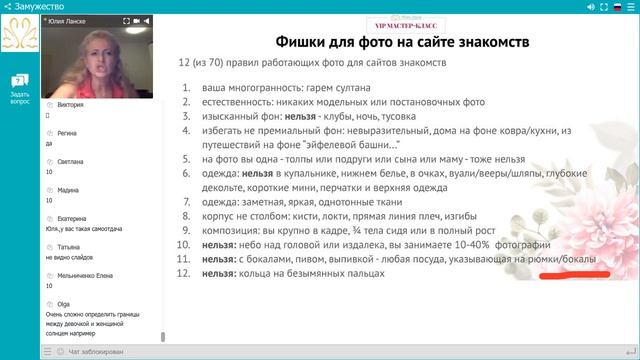Viewport: 640px width, 360px height.
Task: Mute presenter video speaker icon
Action: pos(147,21)
